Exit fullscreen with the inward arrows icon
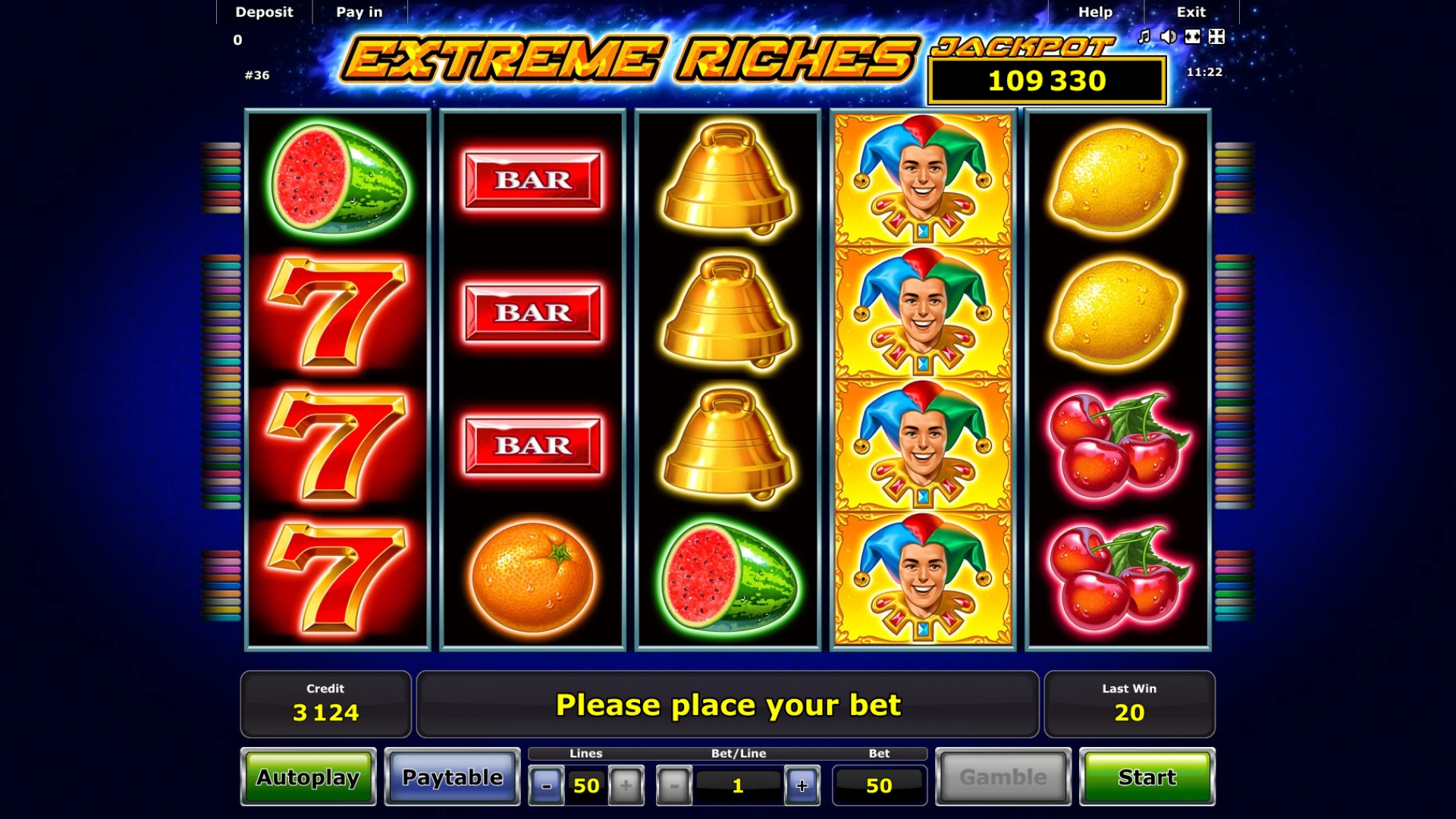Viewport: 1456px width, 819px height. pyautogui.click(x=1217, y=36)
